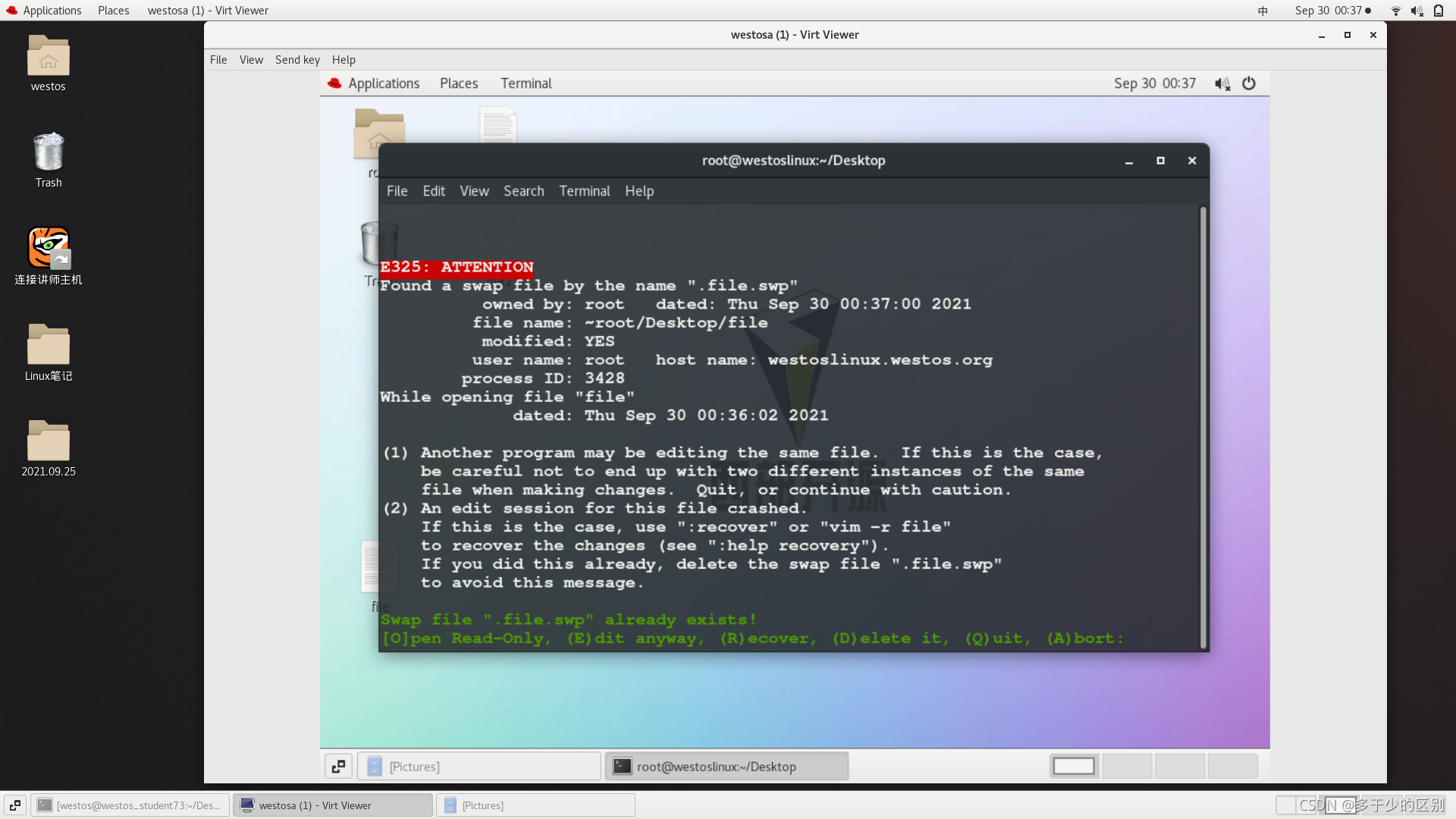The height and width of the screenshot is (819, 1456).
Task: Select the first workspace in guest switcher
Action: click(x=1074, y=767)
